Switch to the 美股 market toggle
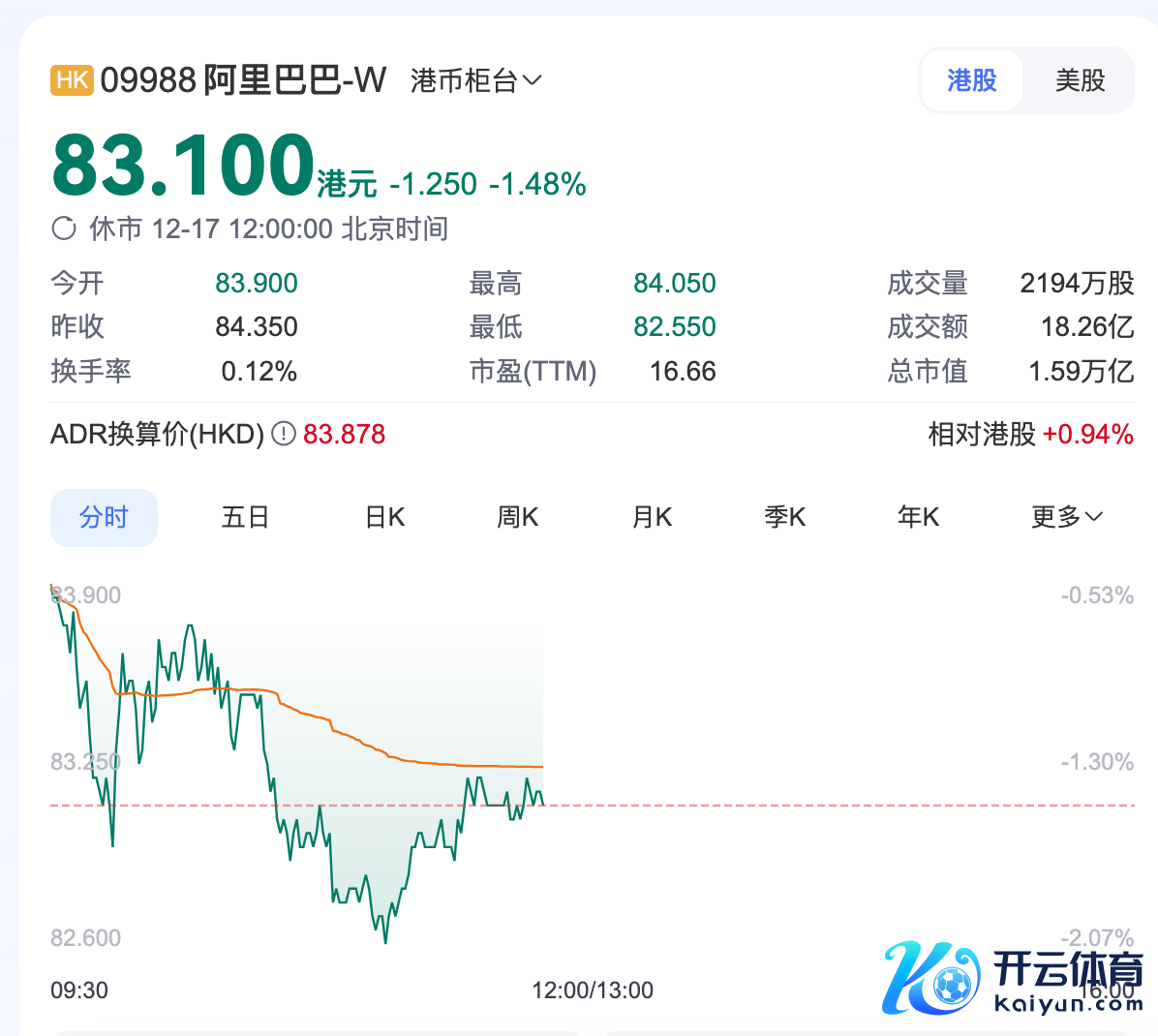The width and height of the screenshot is (1158, 1036). (x=1080, y=80)
